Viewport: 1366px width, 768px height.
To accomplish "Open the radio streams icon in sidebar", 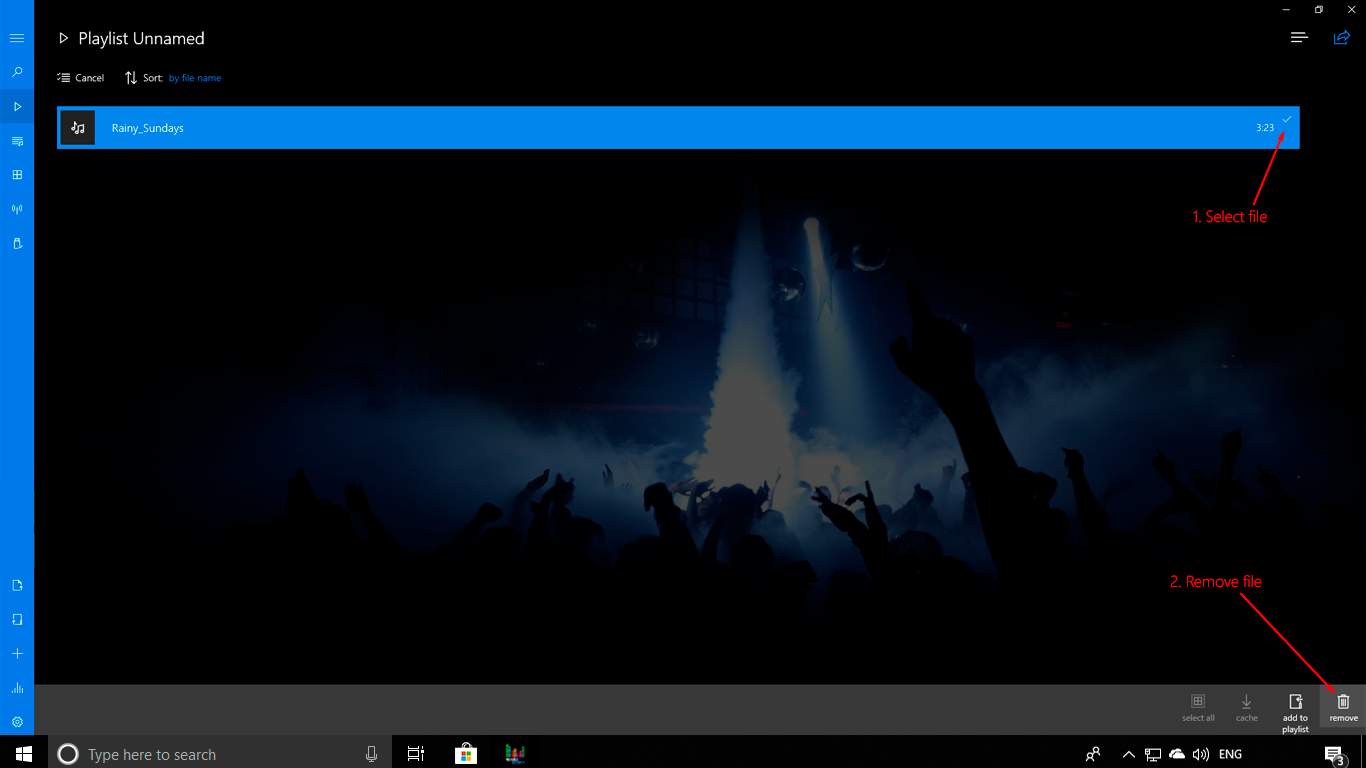I will (x=16, y=208).
